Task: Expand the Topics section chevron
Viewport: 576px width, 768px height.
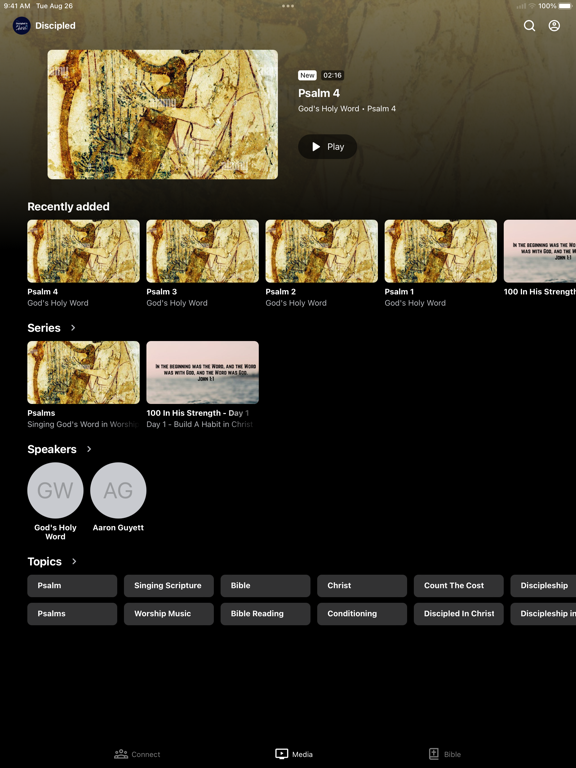Action: point(74,561)
